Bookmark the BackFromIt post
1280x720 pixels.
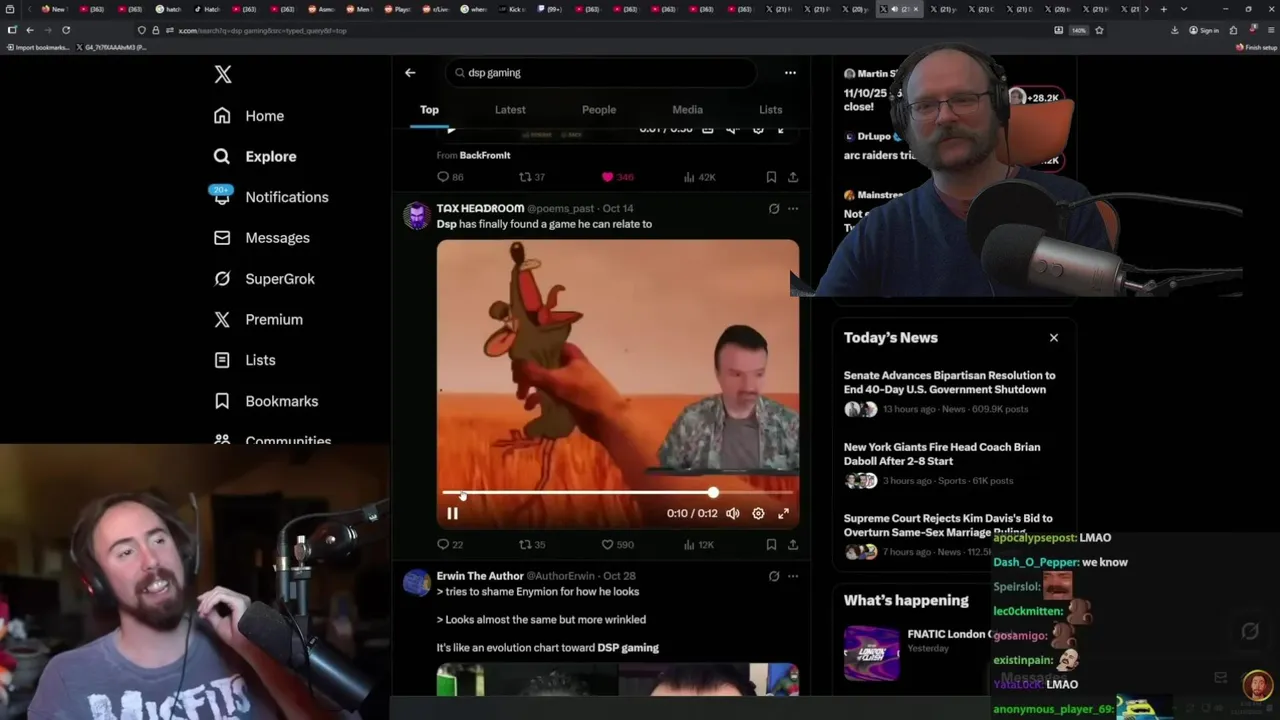point(771,177)
